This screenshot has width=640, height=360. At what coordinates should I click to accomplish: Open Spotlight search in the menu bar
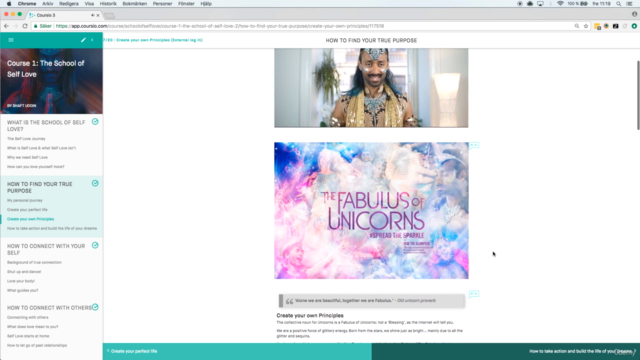tap(619, 4)
